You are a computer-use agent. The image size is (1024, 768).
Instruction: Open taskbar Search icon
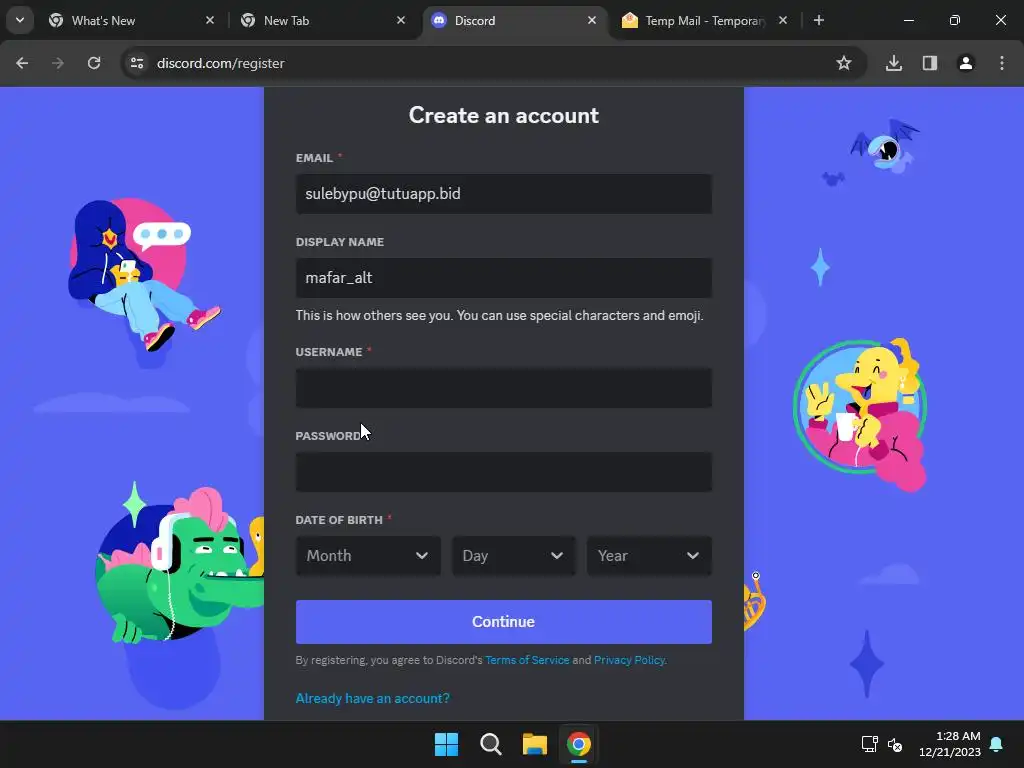[x=490, y=744]
